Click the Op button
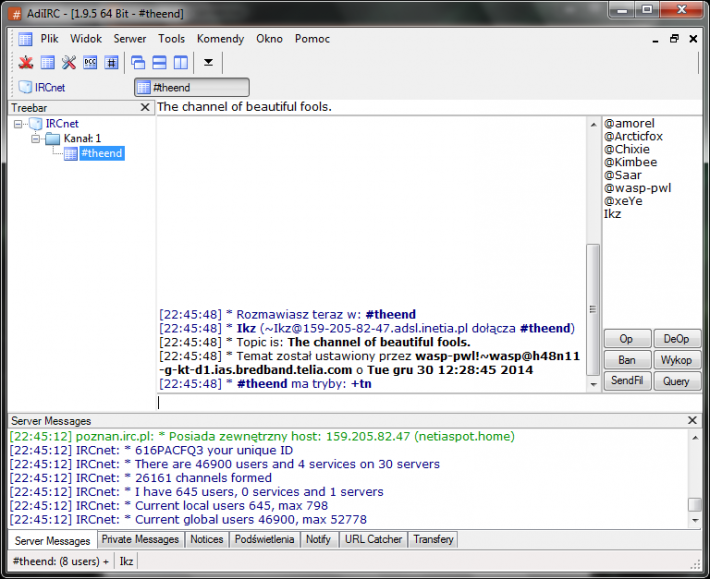 coord(627,339)
